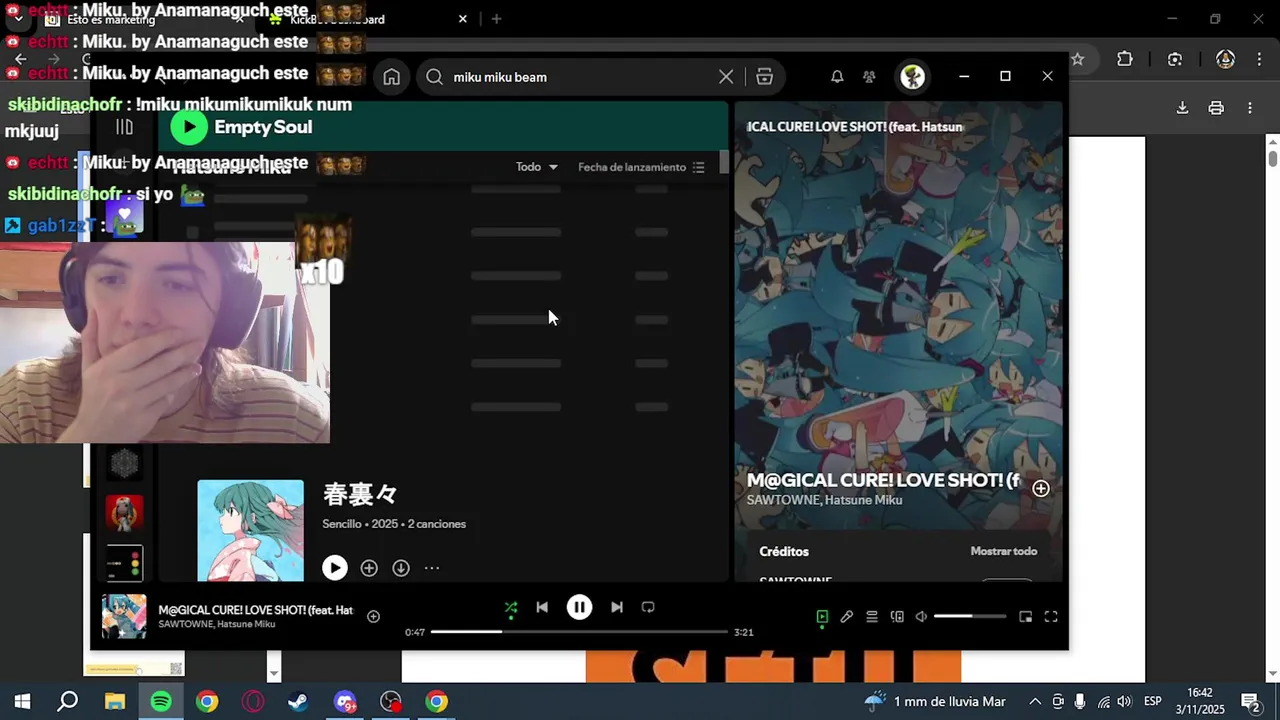Add current track via plus icon in player bar
Image resolution: width=1280 pixels, height=720 pixels.
click(x=373, y=617)
